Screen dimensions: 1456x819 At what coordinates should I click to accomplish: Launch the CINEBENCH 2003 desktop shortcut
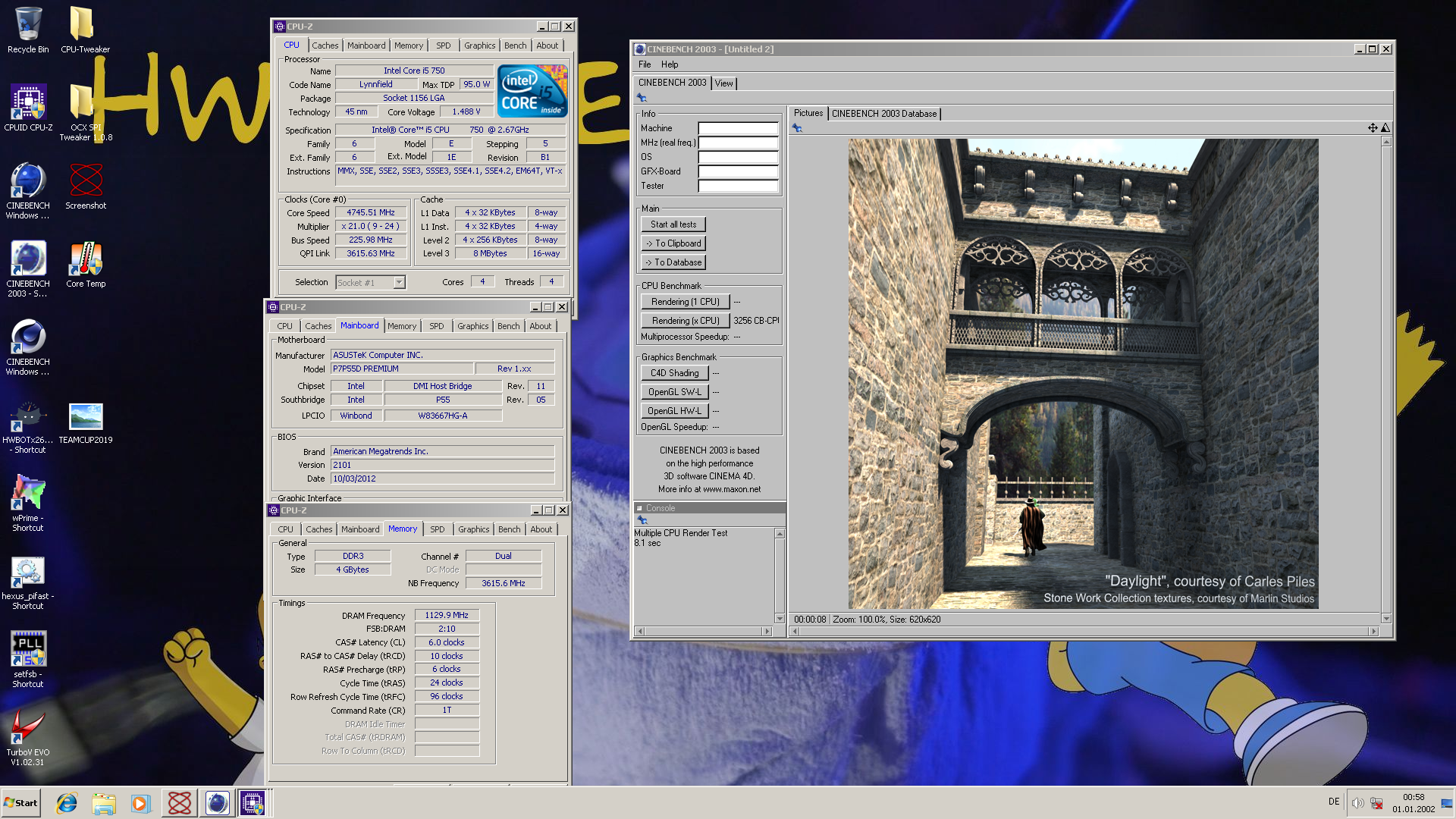pos(28,269)
